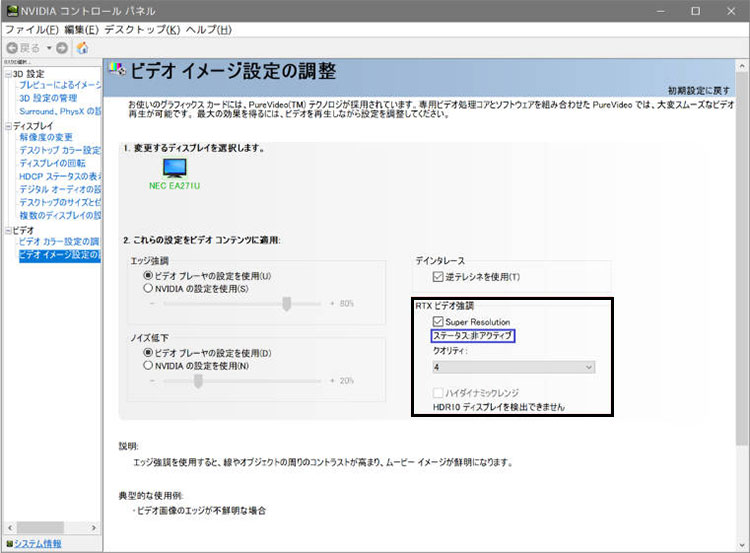Click HDR10 ディスプレイを検出できません text
This screenshot has width=750, height=553.
click(498, 408)
